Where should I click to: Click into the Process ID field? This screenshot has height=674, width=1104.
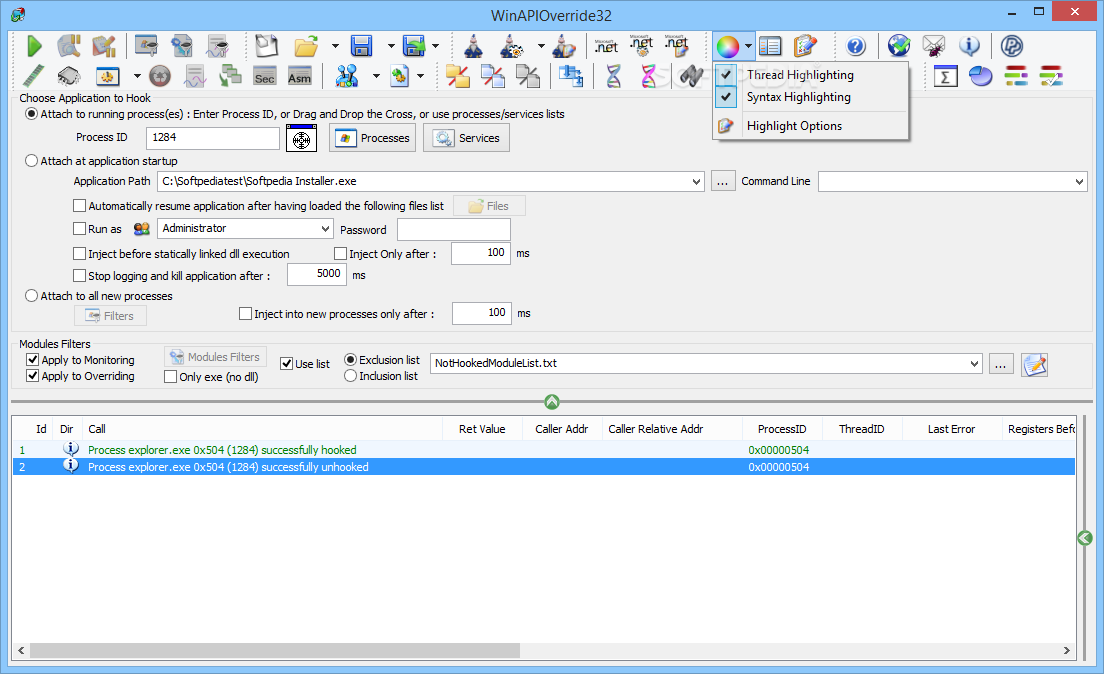[213, 138]
